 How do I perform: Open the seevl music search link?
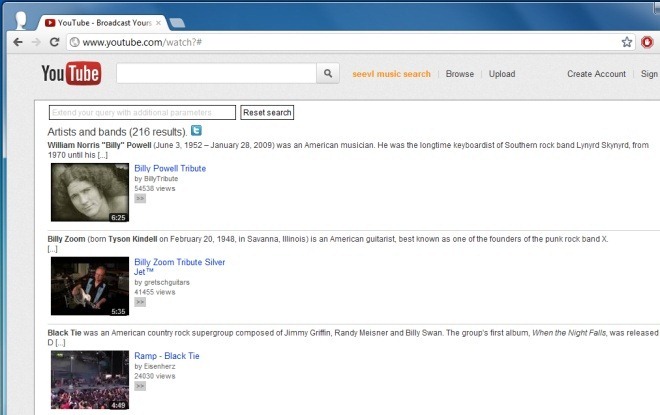391,74
